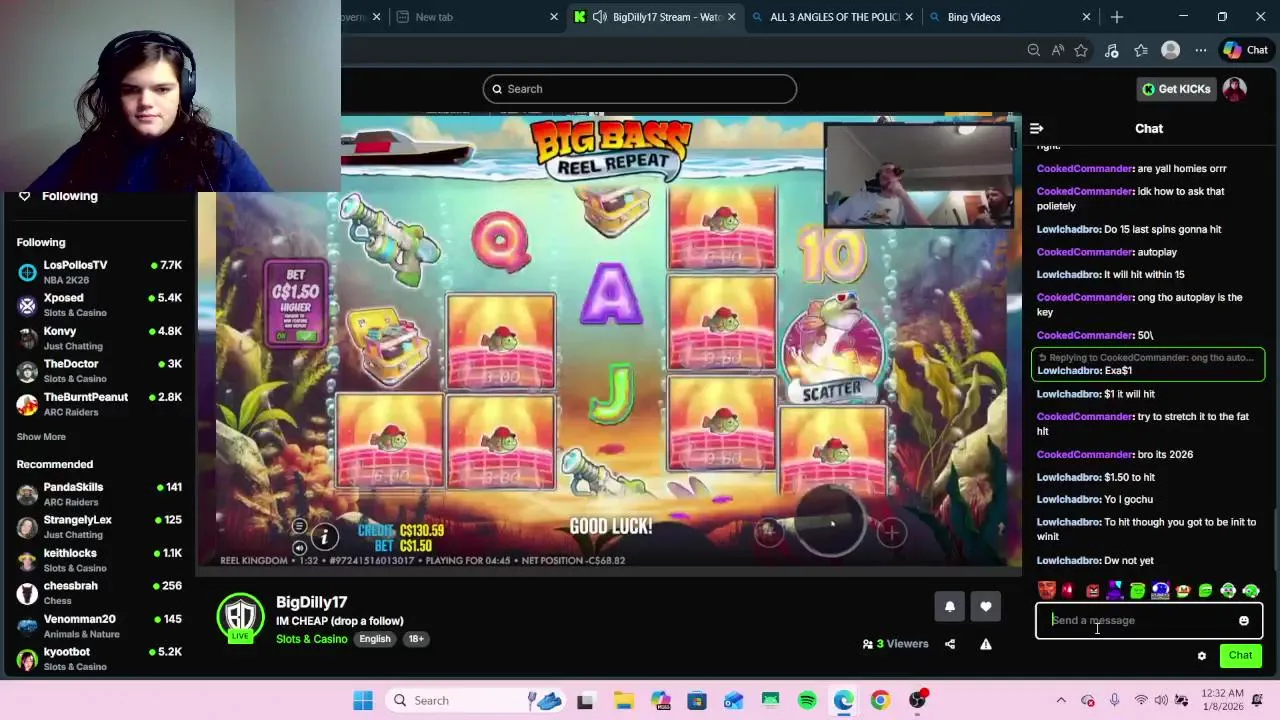Click the slot game spin button
Image resolution: width=1280 pixels, height=720 pixels.
[830, 521]
